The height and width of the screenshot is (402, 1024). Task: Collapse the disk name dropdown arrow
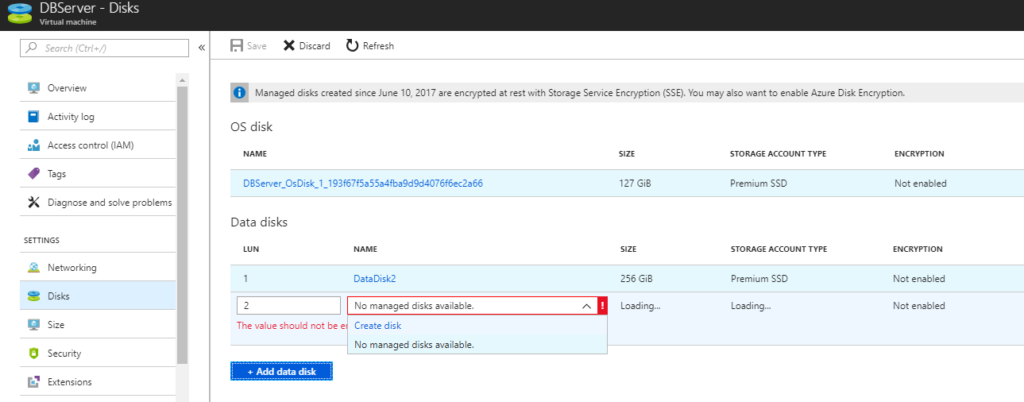[x=586, y=305]
